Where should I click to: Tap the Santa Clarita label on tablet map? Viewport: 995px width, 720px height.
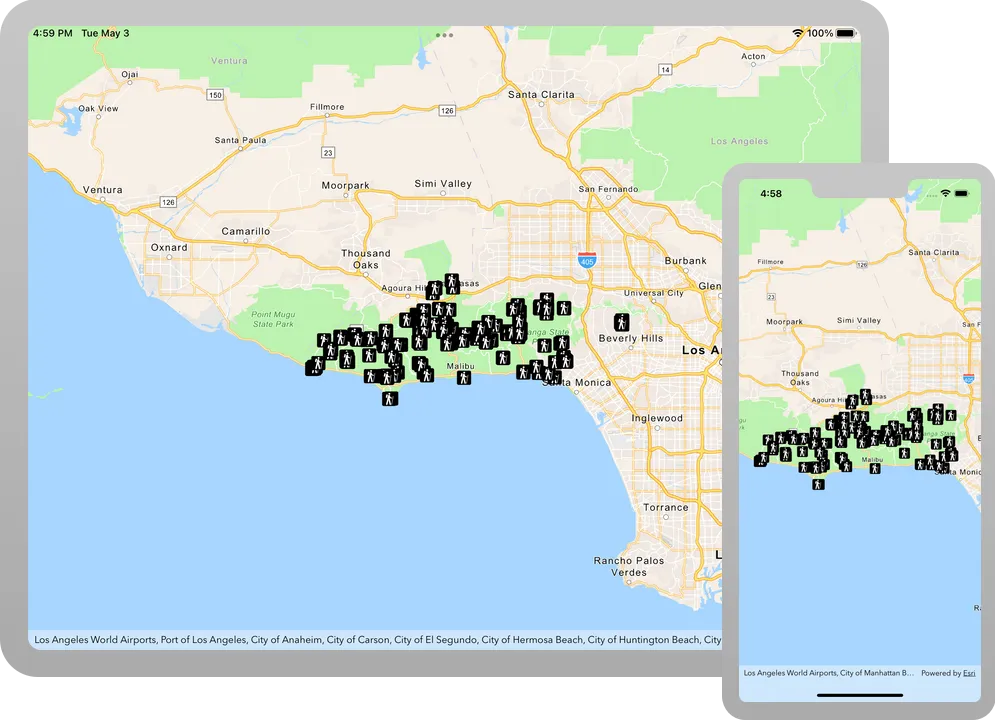coord(541,95)
